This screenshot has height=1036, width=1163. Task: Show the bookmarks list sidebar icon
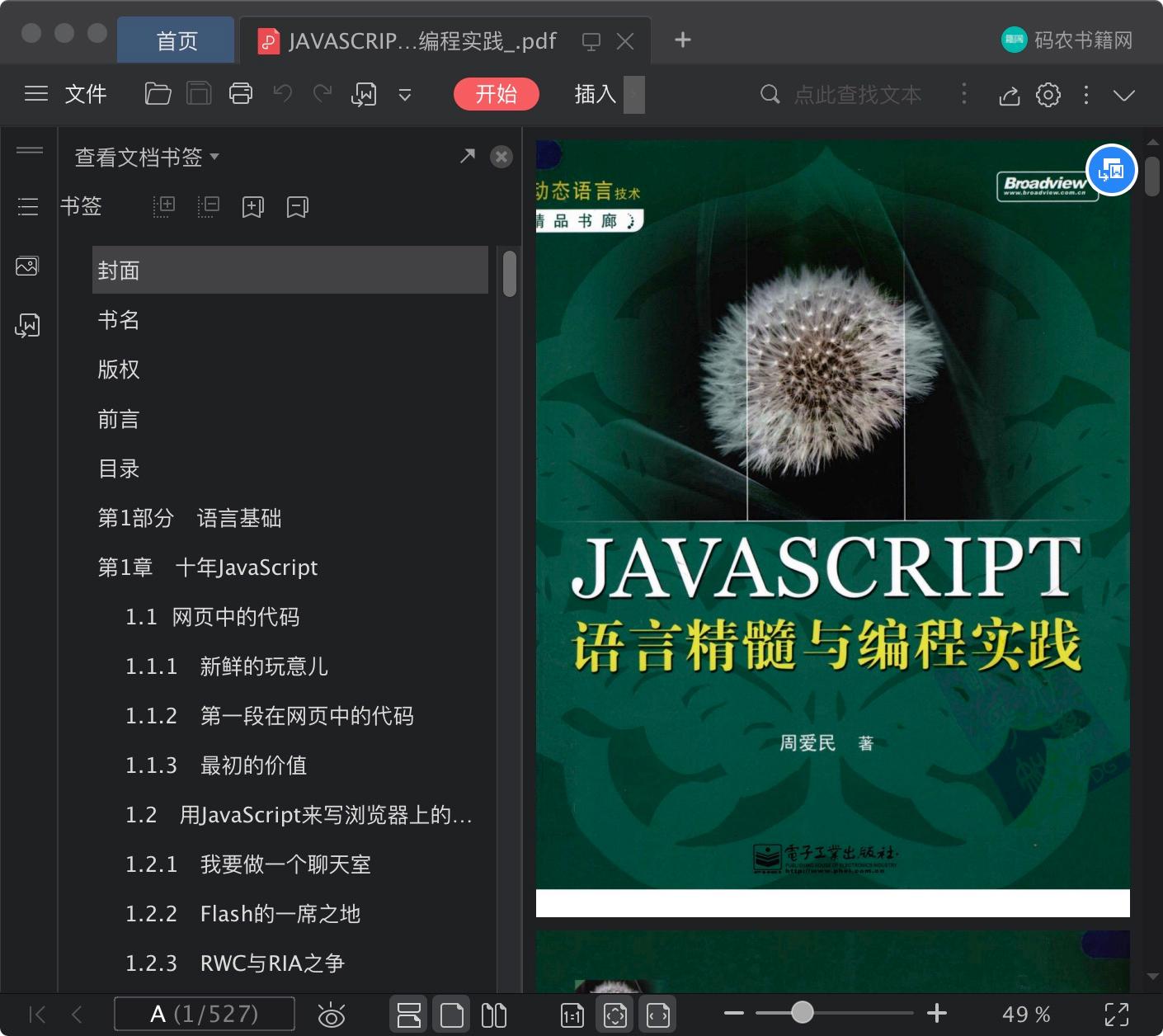pyautogui.click(x=28, y=206)
